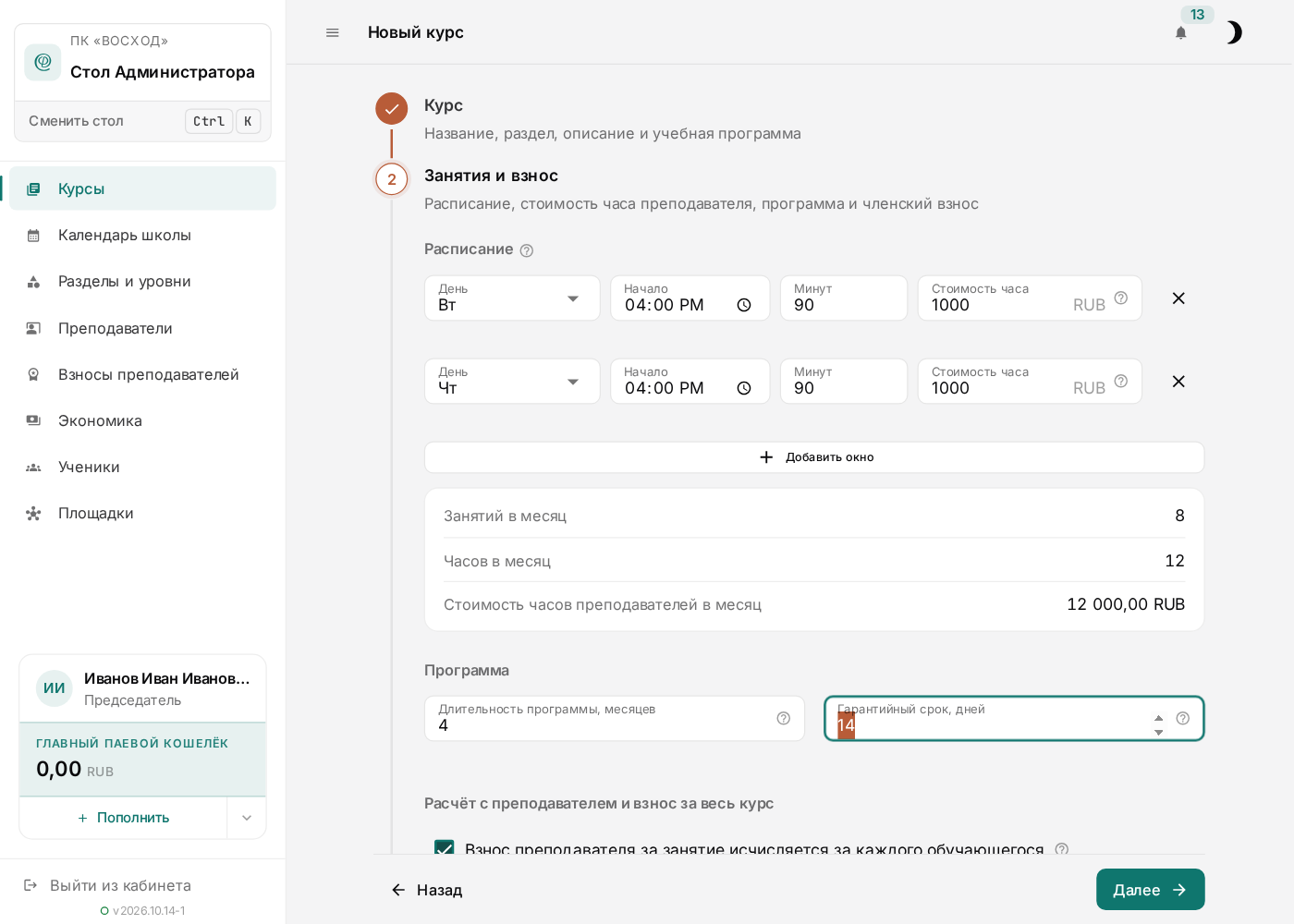Show help icon next to Расписание
Screen dimensions: 1294x924
[x=527, y=250]
